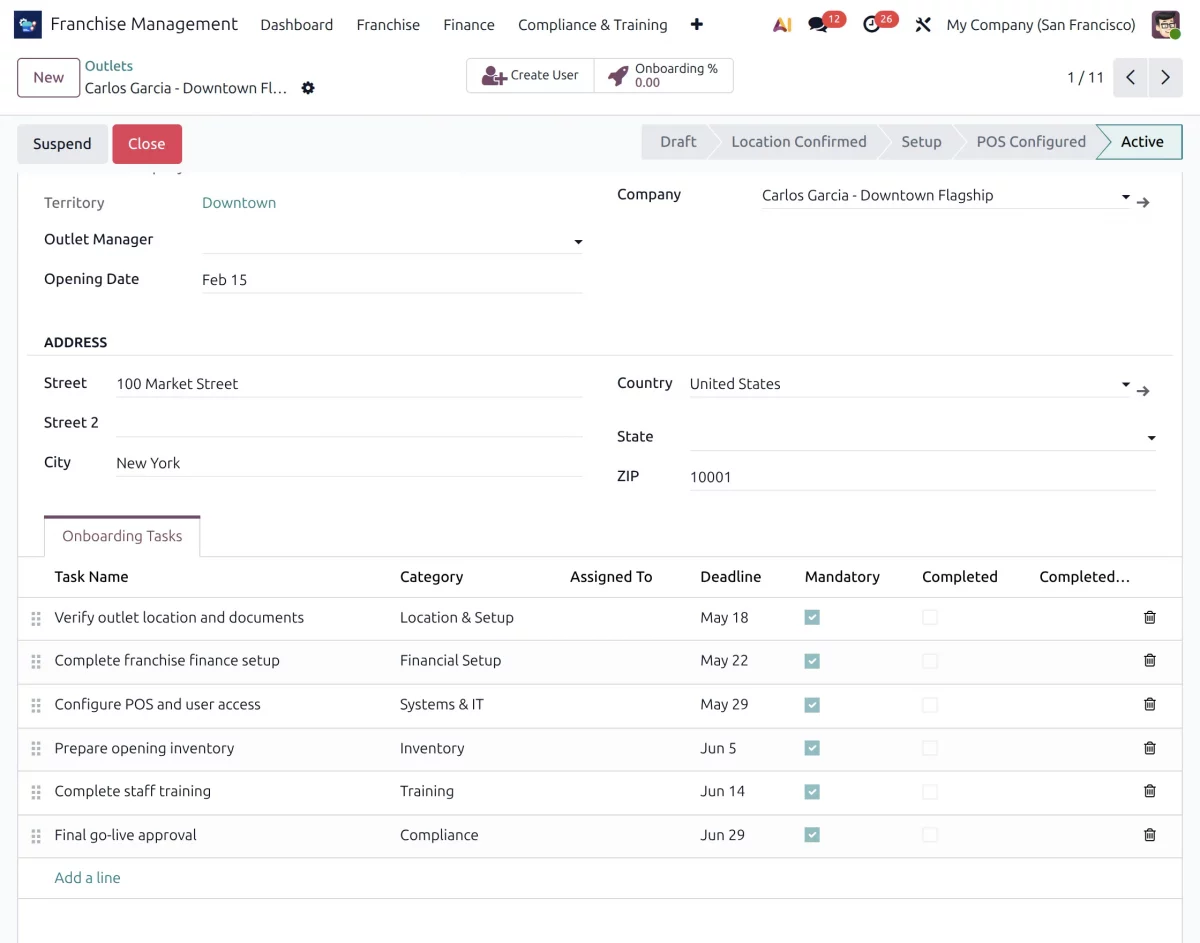Image resolution: width=1200 pixels, height=943 pixels.
Task: Click drag handle of Complete franchise finance setup
Action: (x=36, y=662)
